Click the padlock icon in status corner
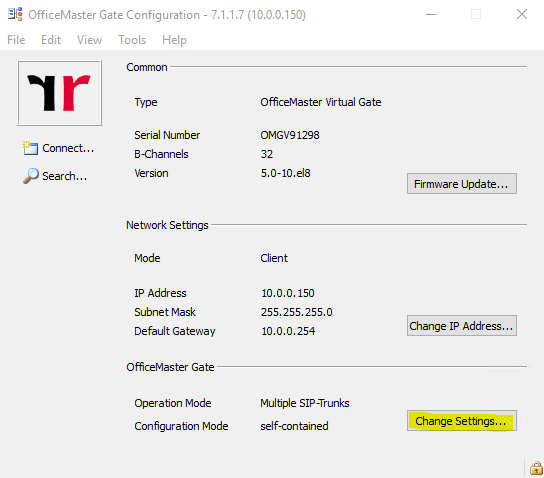The image size is (544, 478). point(536,468)
